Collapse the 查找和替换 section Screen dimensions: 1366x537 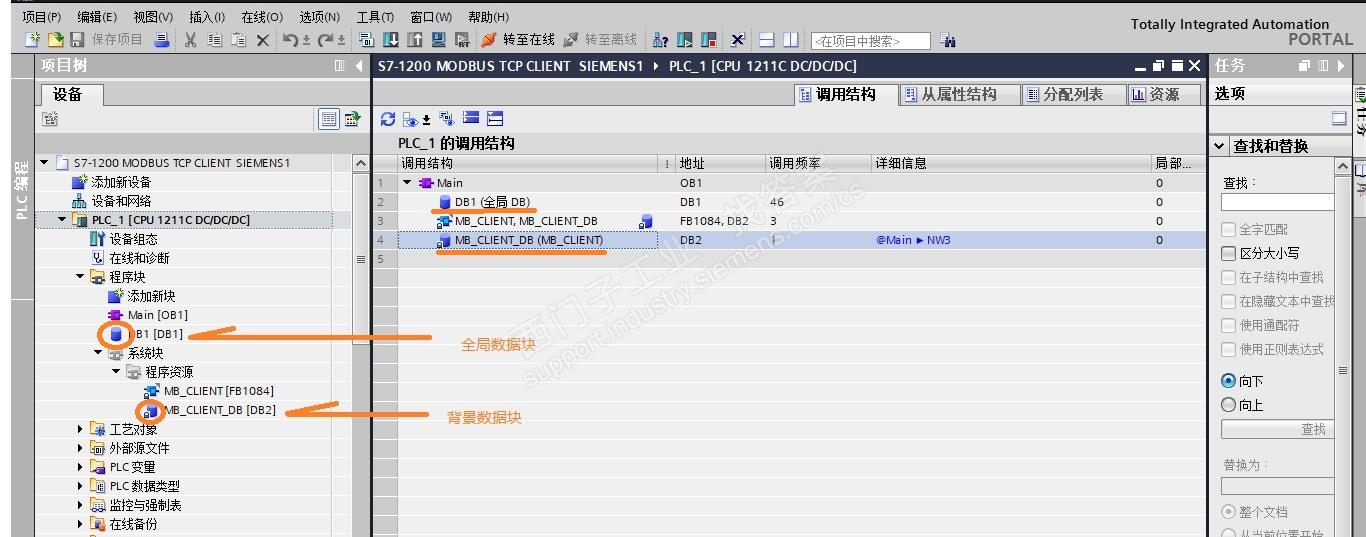[x=1220, y=146]
